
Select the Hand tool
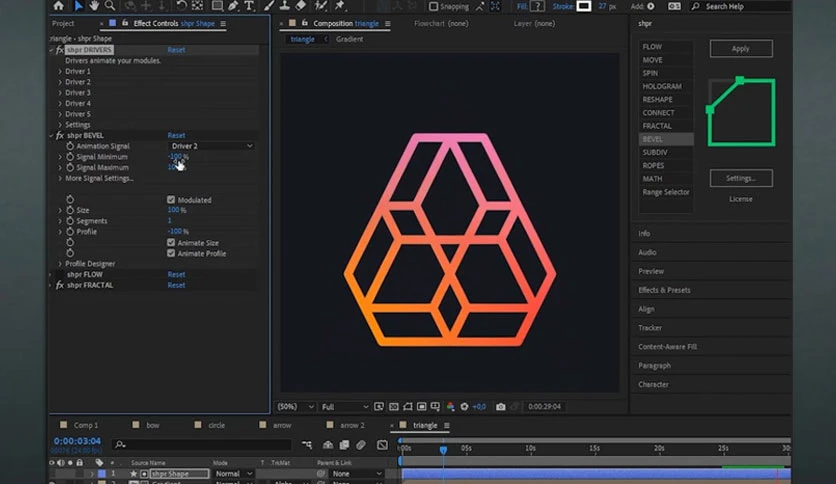click(x=94, y=6)
